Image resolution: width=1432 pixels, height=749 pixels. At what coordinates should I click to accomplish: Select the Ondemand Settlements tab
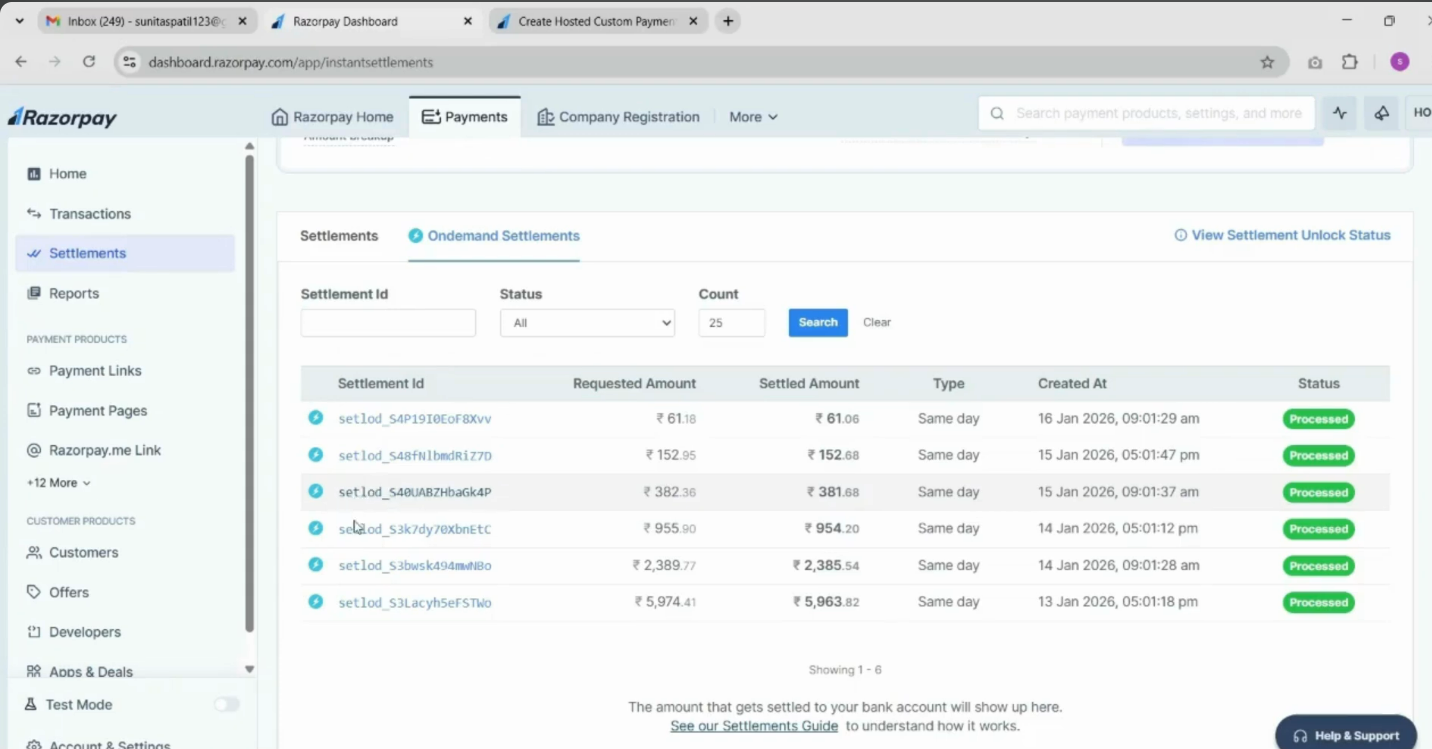(494, 236)
